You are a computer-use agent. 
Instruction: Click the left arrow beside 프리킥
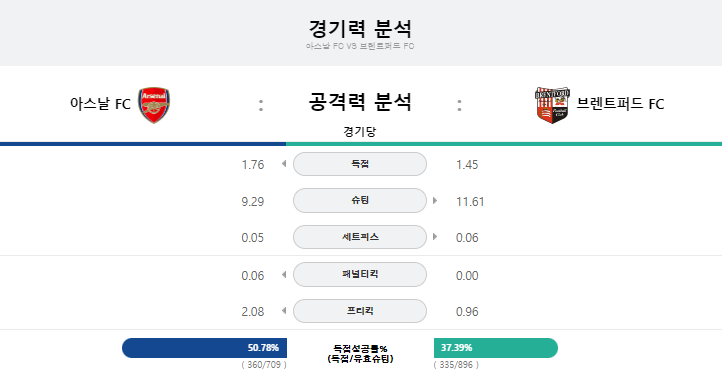[284, 311]
